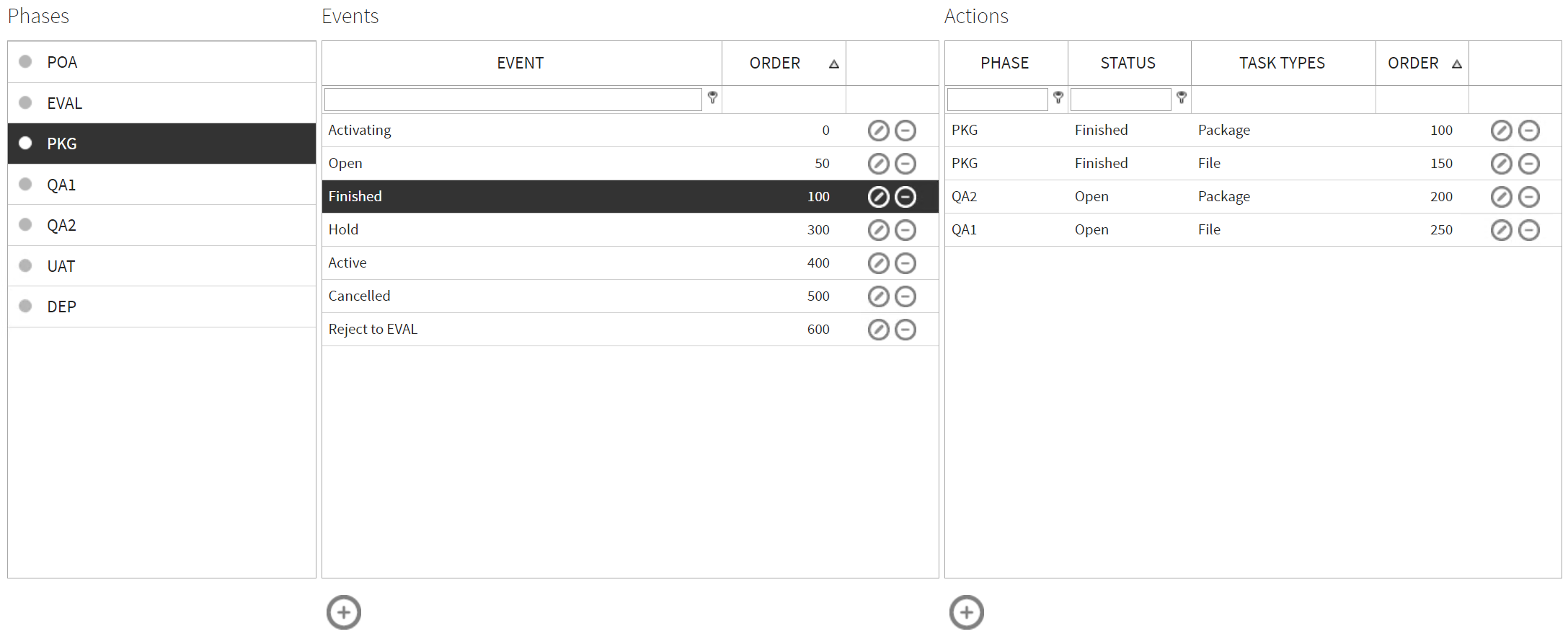This screenshot has height=634, width=1568.
Task: Add a new action with plus button
Action: pos(967,612)
